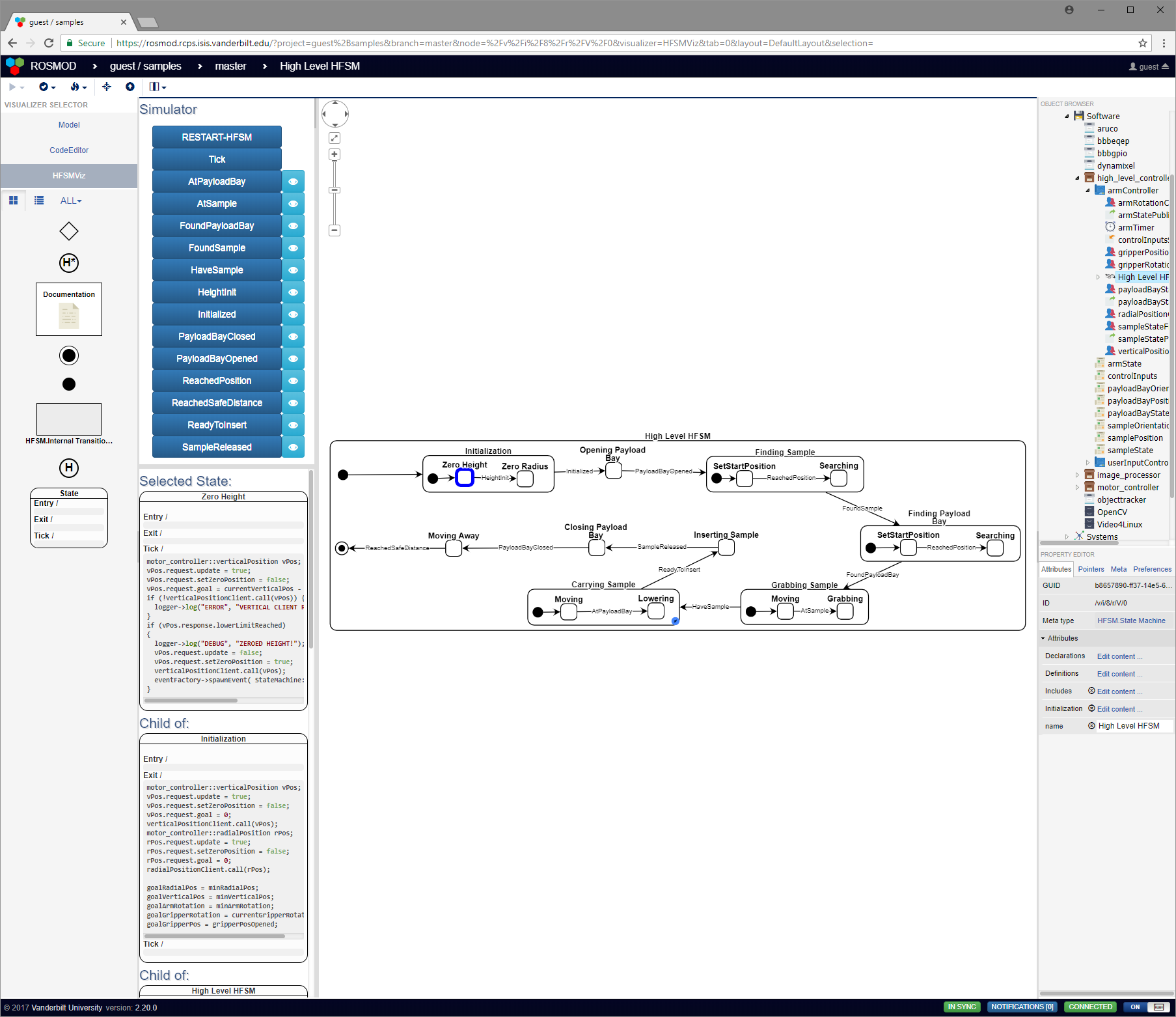This screenshot has width=1176, height=1017.
Task: Switch palette to grid view icon
Action: (13, 201)
